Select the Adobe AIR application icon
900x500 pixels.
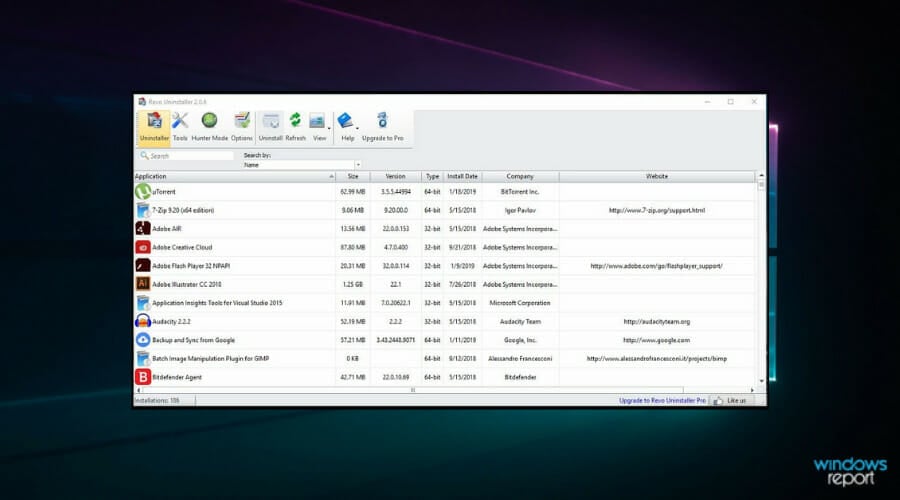coord(143,228)
